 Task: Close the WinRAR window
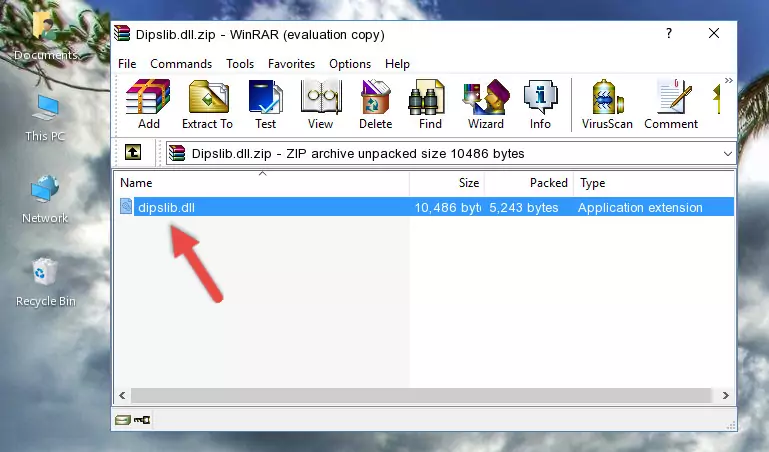[x=714, y=33]
